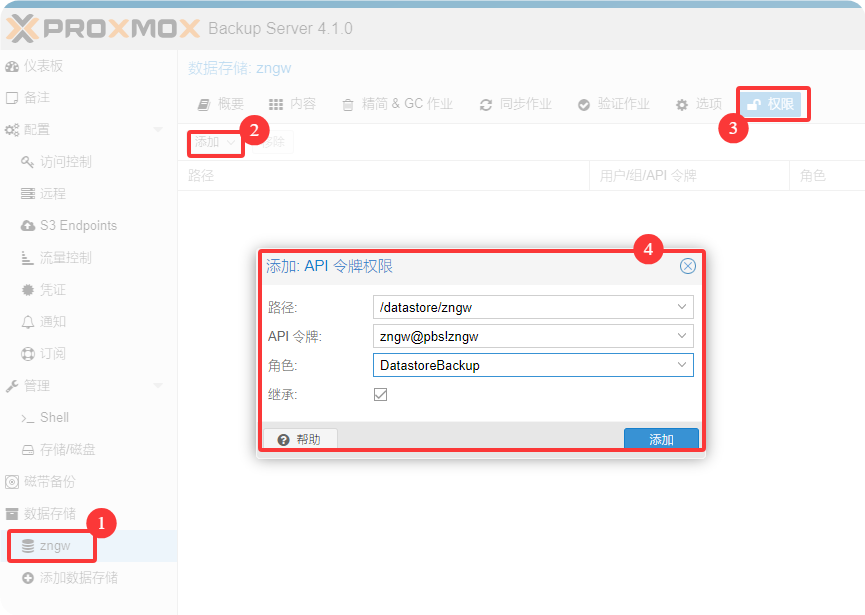865x615 pixels.
Task: Select the zngw datastore in sidebar
Action: coord(54,546)
